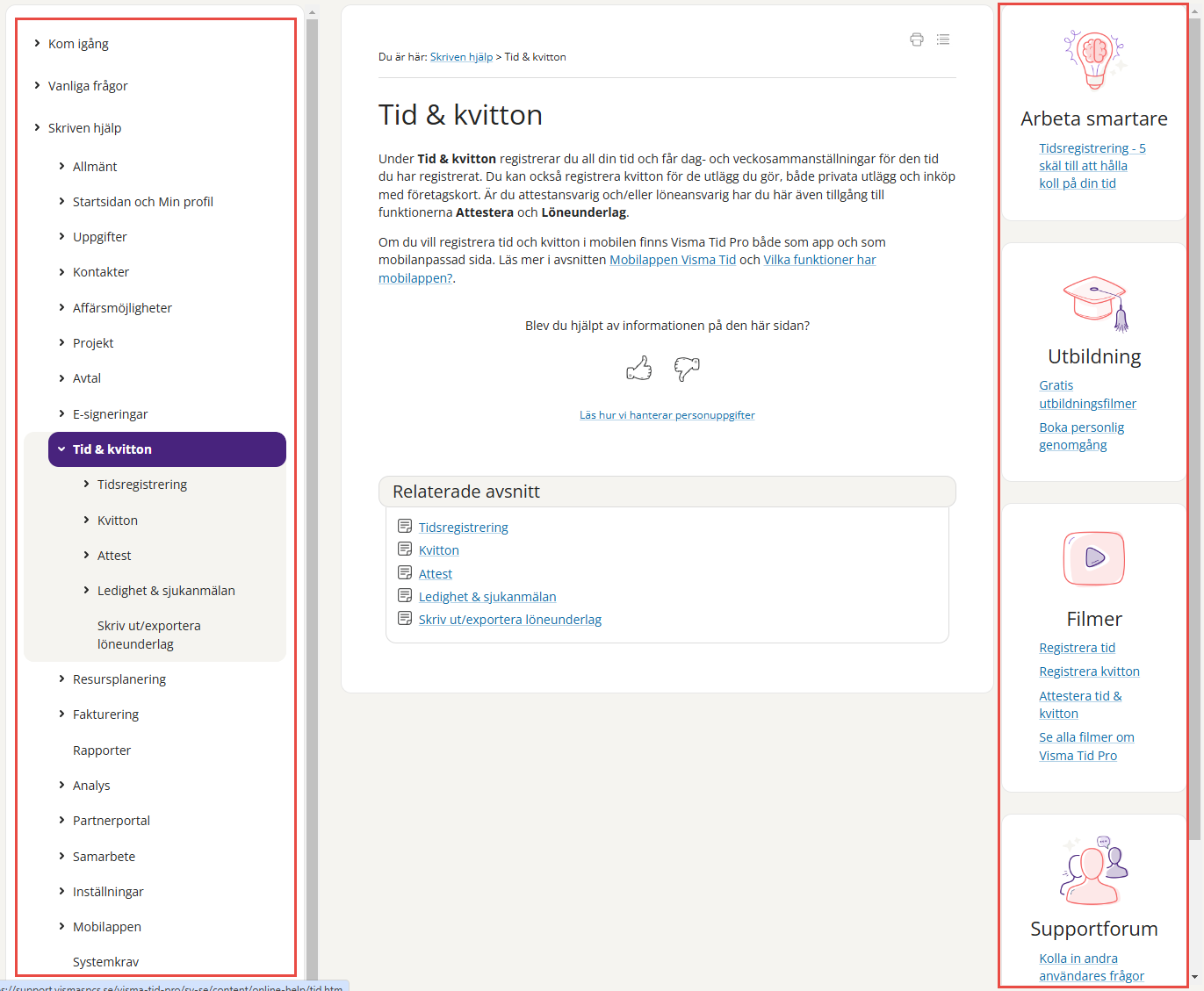
Task: Expand the Fakturering sidebar chevron
Action: [61, 715]
